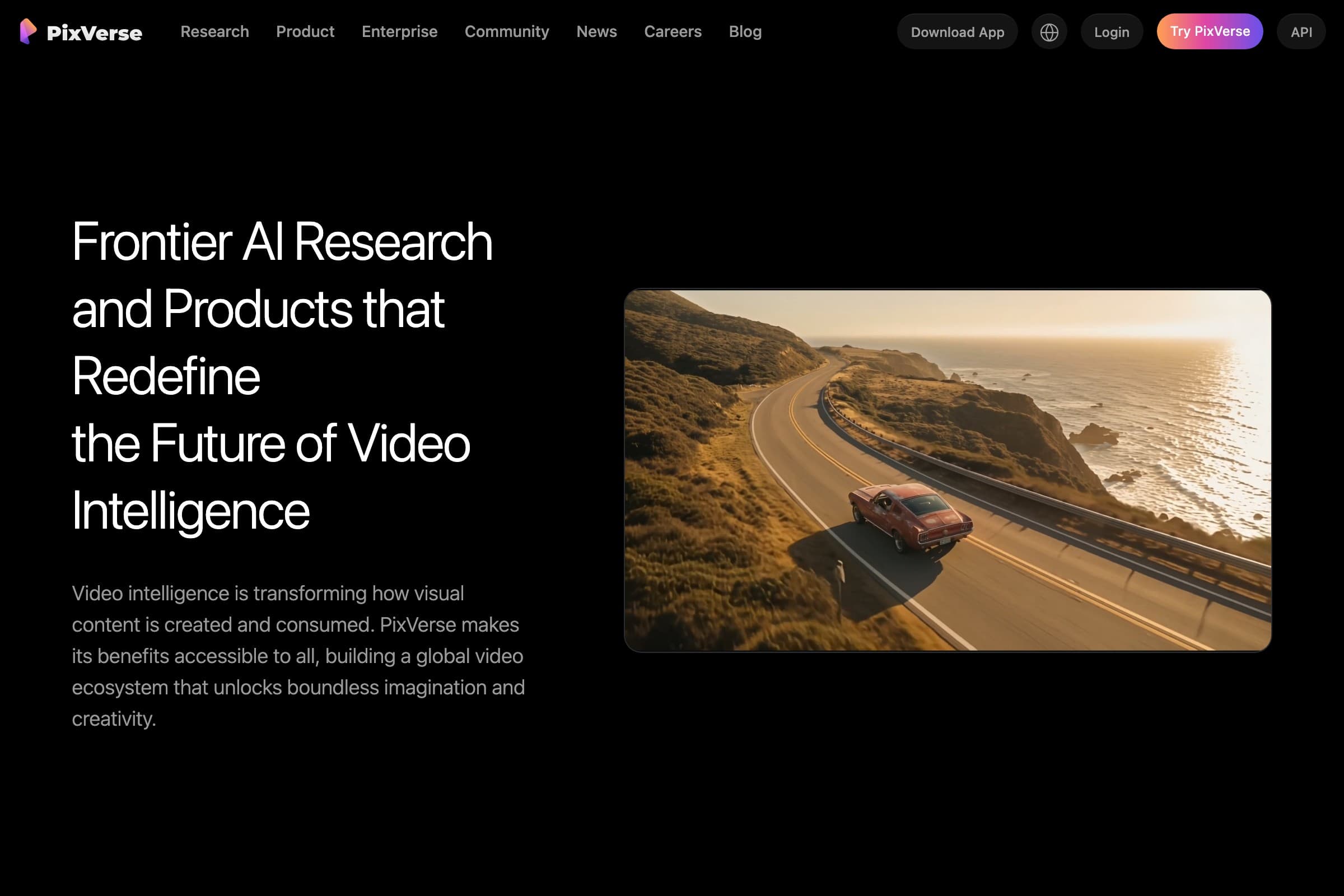Open the language selector globe icon
Viewport: 1344px width, 896px height.
point(1049,31)
